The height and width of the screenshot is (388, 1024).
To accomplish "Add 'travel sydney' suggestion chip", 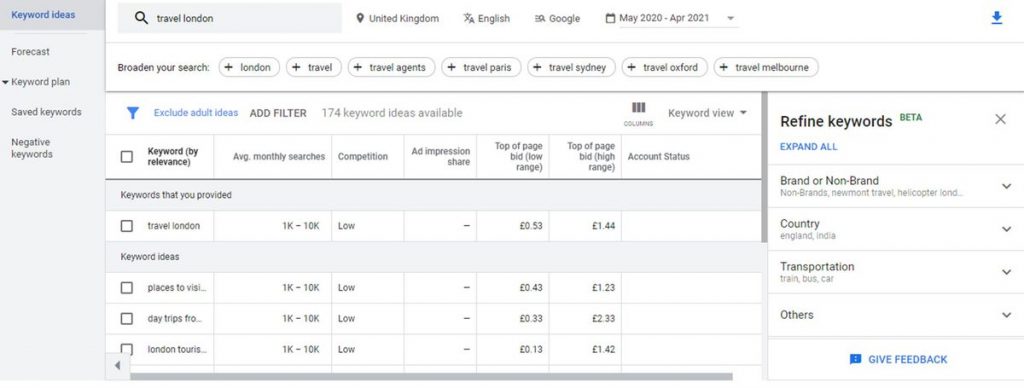I will (571, 67).
